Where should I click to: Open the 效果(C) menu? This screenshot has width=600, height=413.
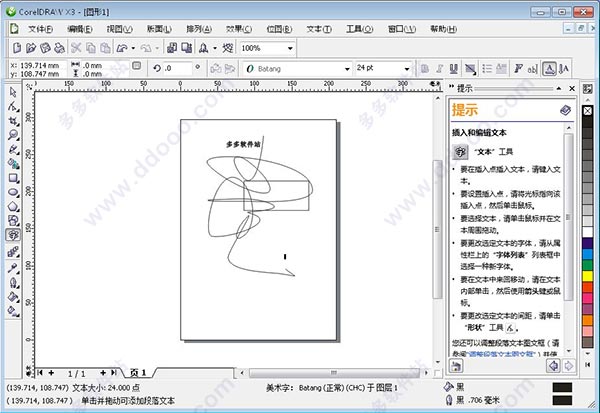point(239,29)
